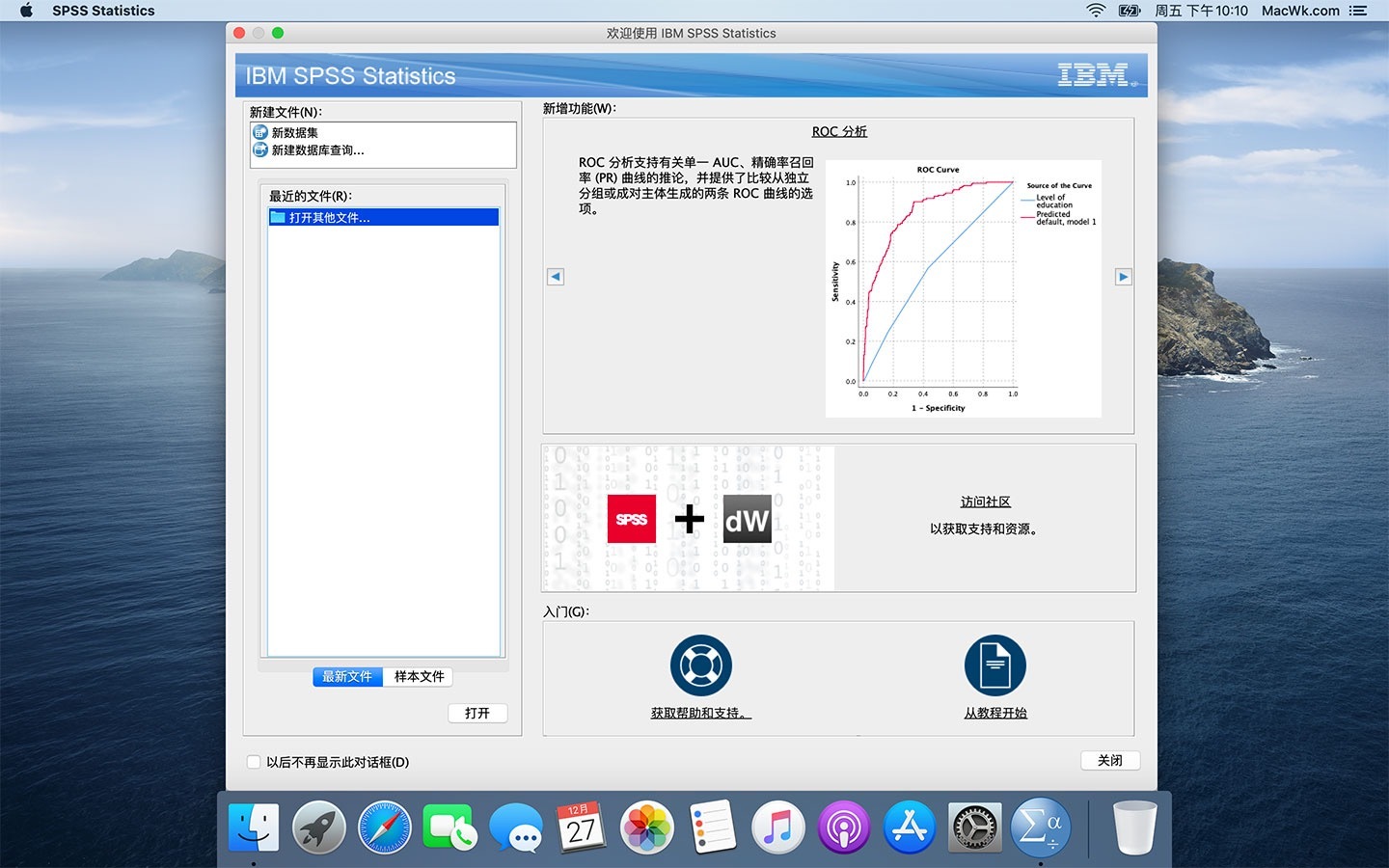Click the life-ring help and support icon
Viewport: 1389px width, 868px height.
pos(700,665)
